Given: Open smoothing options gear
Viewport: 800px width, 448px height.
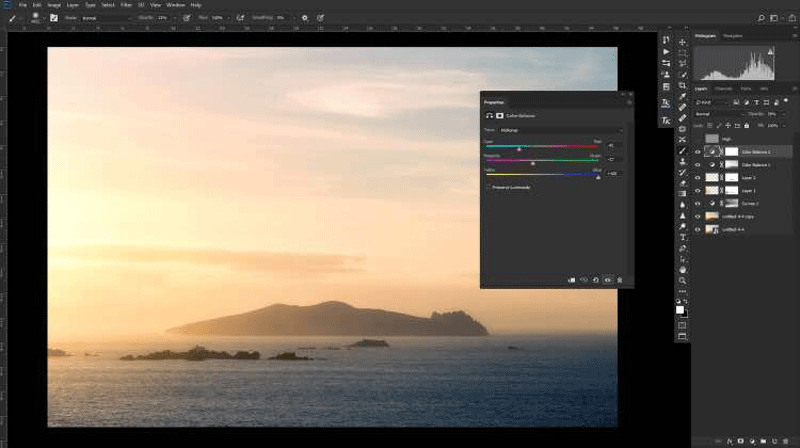Looking at the screenshot, I should click(305, 18).
